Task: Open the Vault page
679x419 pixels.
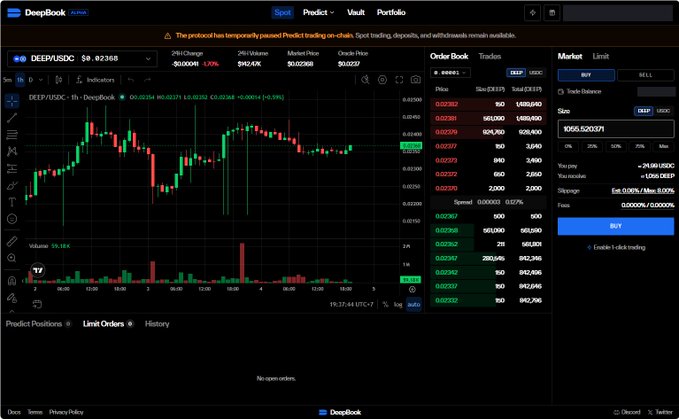Action: coord(356,13)
